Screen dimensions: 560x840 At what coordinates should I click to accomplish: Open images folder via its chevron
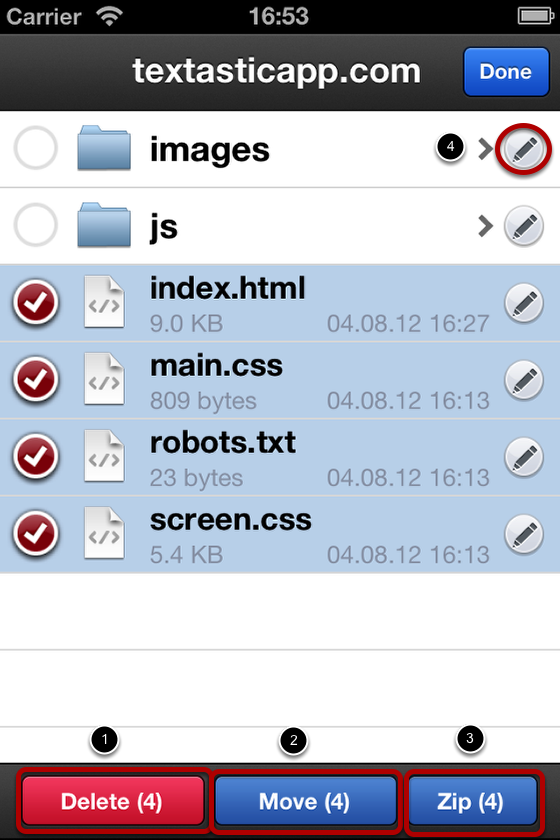point(486,149)
